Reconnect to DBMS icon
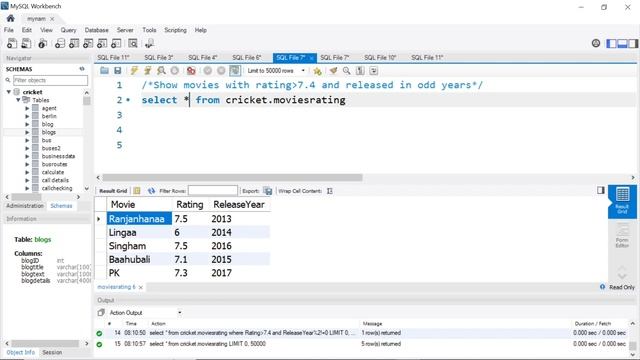The width and height of the screenshot is (640, 360). click(x=149, y=43)
